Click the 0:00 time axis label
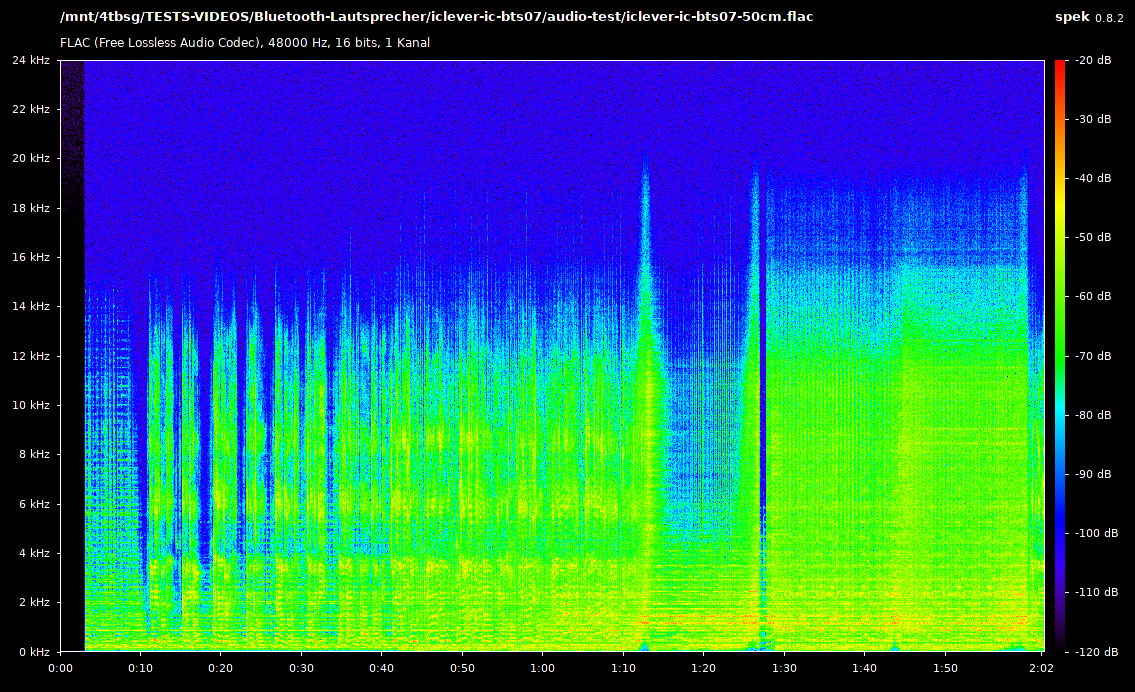 [x=61, y=668]
